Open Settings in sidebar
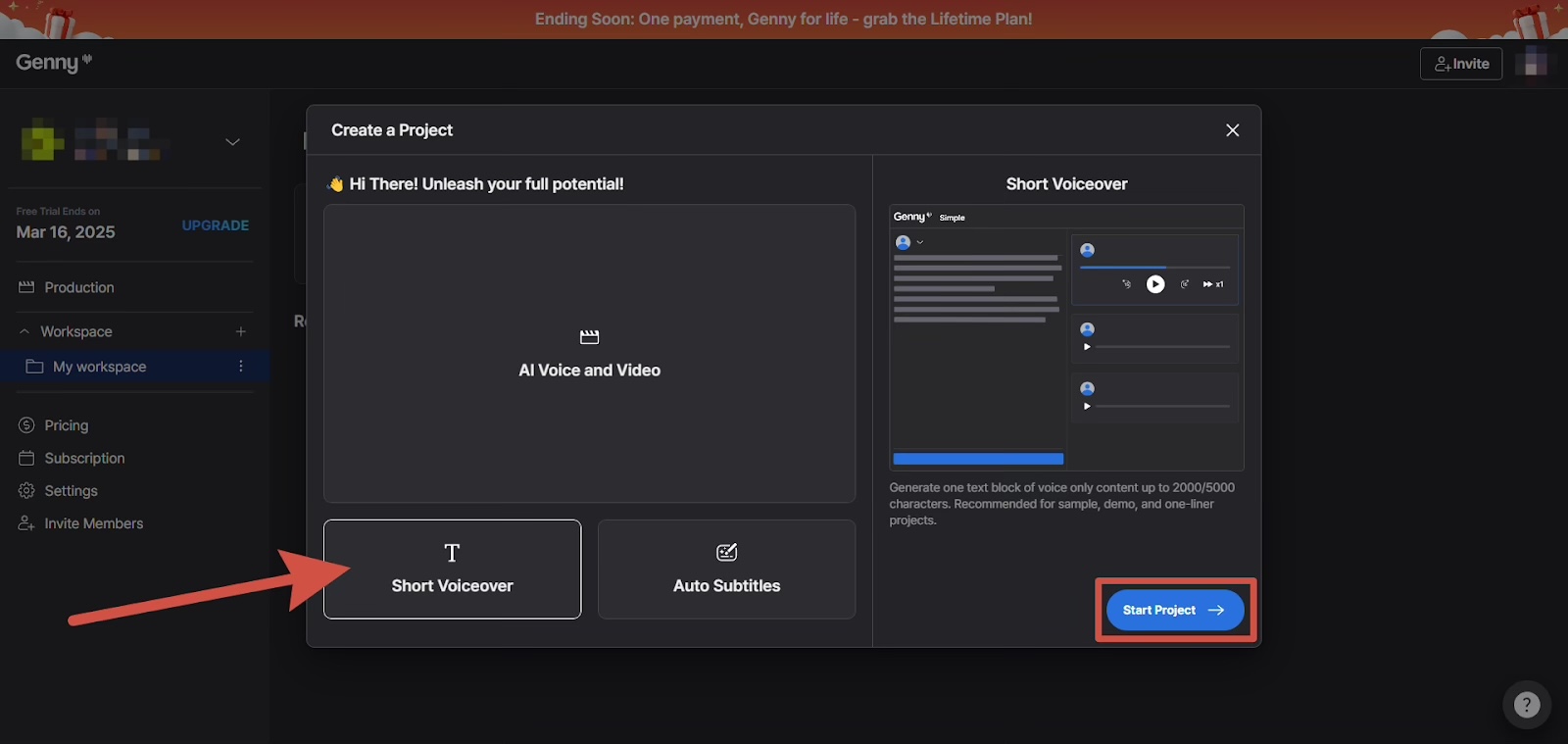 (71, 491)
